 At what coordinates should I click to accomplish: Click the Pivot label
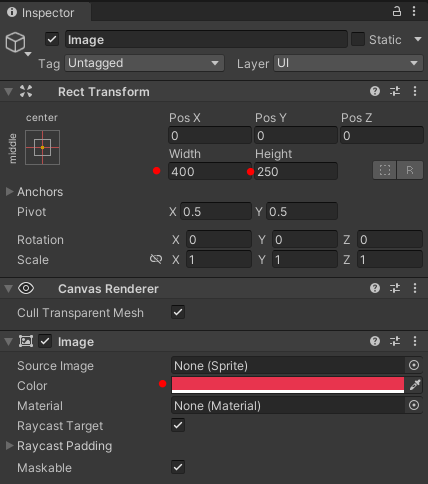32,212
